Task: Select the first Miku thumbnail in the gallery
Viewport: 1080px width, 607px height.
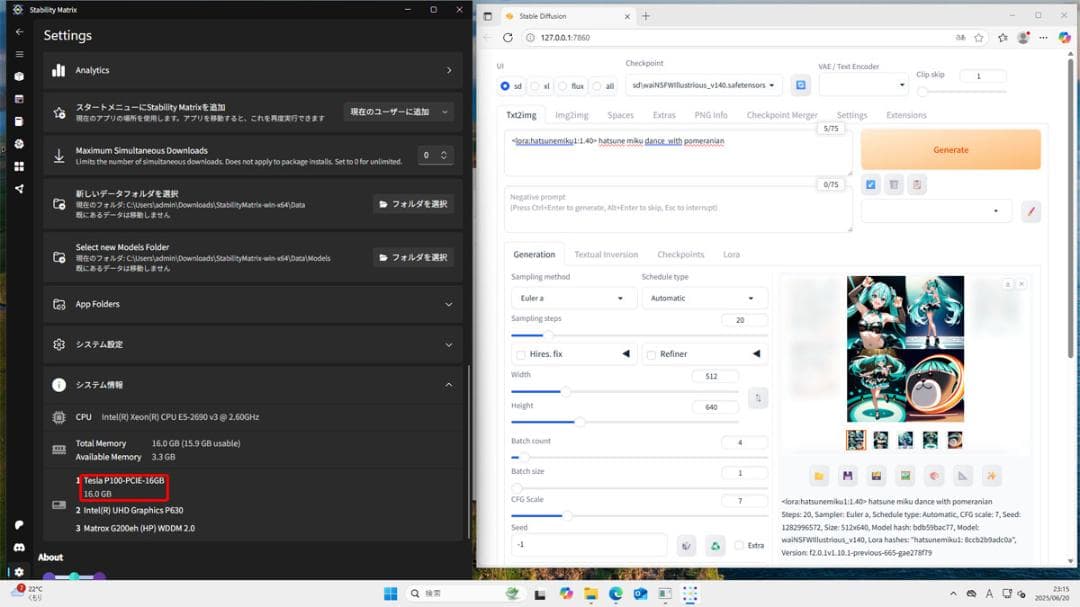Action: coord(855,439)
